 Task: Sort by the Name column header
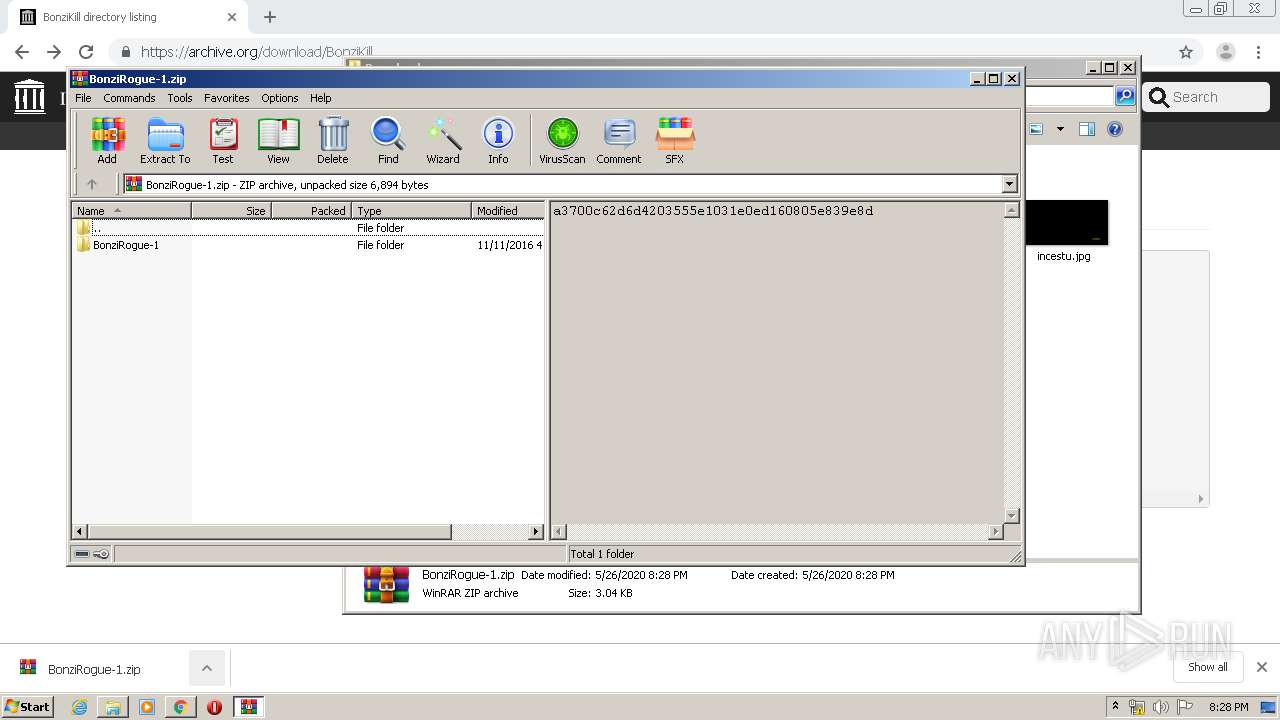131,210
